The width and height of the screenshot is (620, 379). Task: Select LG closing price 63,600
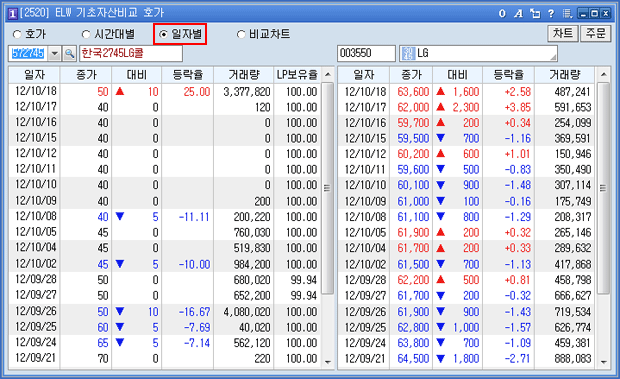click(411, 92)
